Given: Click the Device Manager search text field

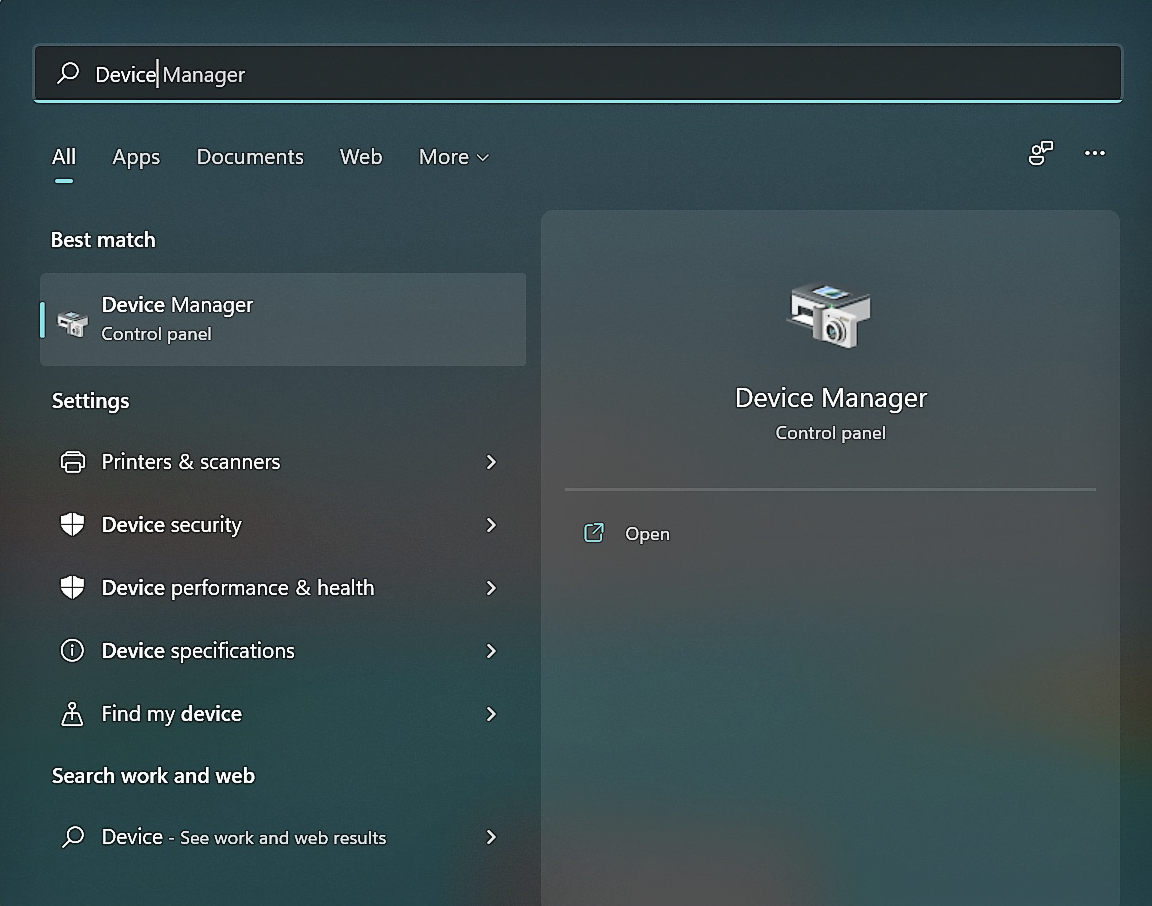Looking at the screenshot, I should [x=577, y=73].
